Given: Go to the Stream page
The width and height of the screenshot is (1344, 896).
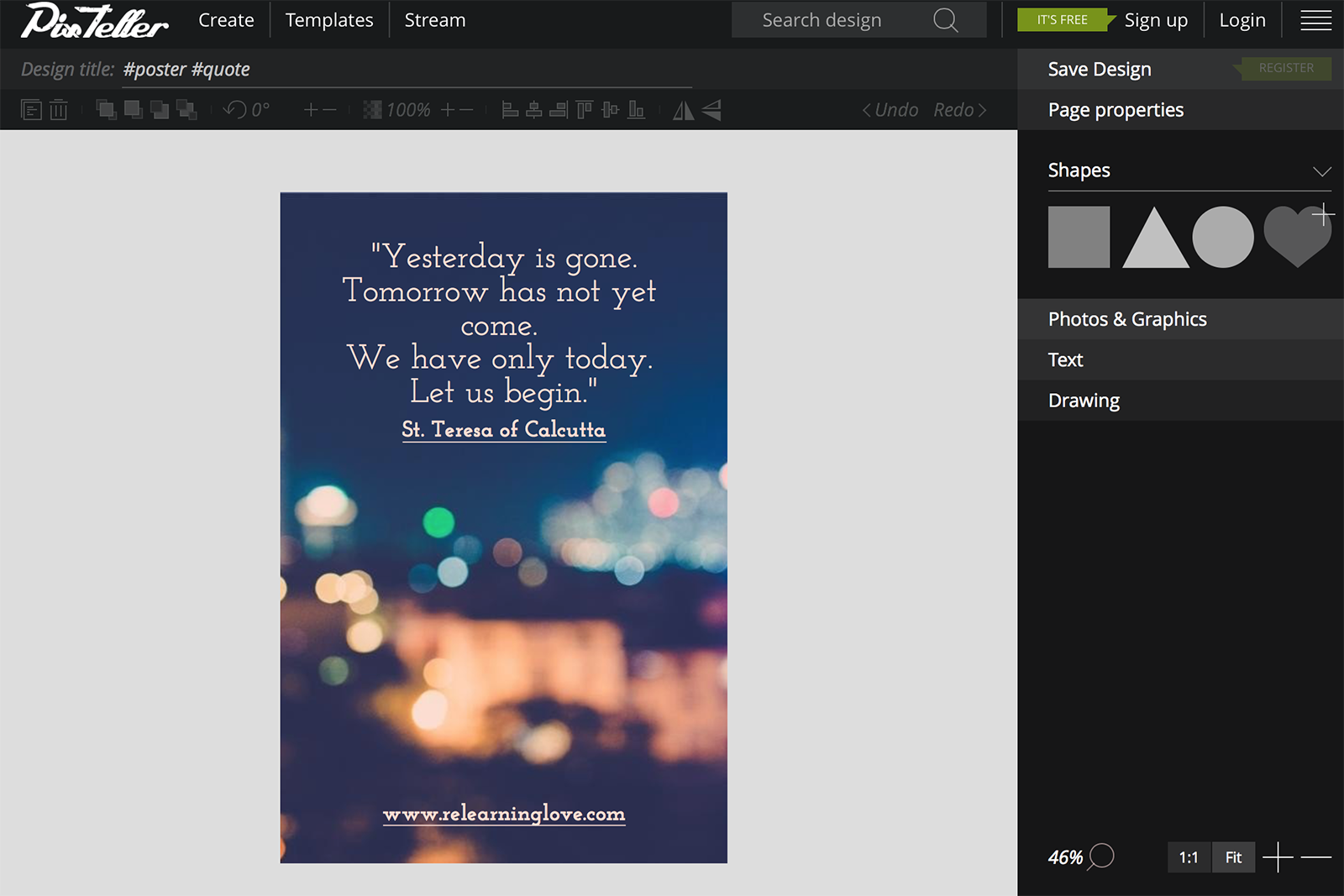Looking at the screenshot, I should pyautogui.click(x=435, y=20).
